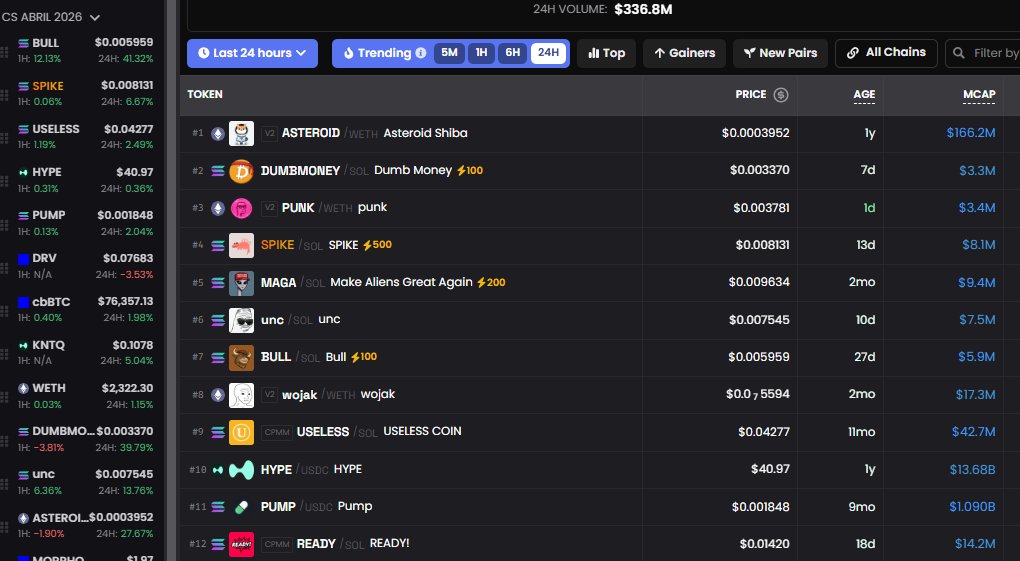Viewport: 1020px width, 561px height.
Task: Open the Last 24 hours timeframe dropdown
Action: pos(252,53)
